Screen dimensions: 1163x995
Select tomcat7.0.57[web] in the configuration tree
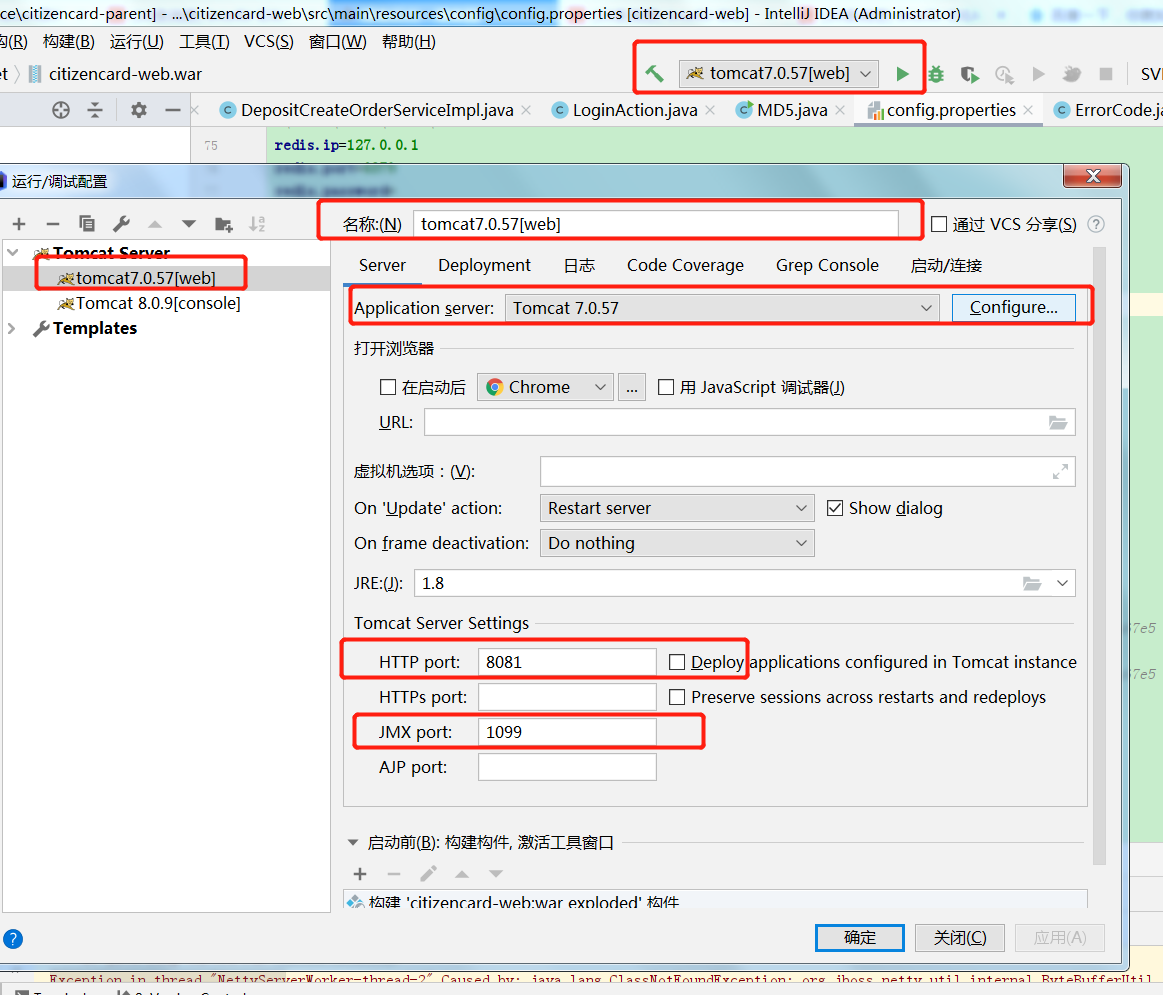pyautogui.click(x=145, y=278)
